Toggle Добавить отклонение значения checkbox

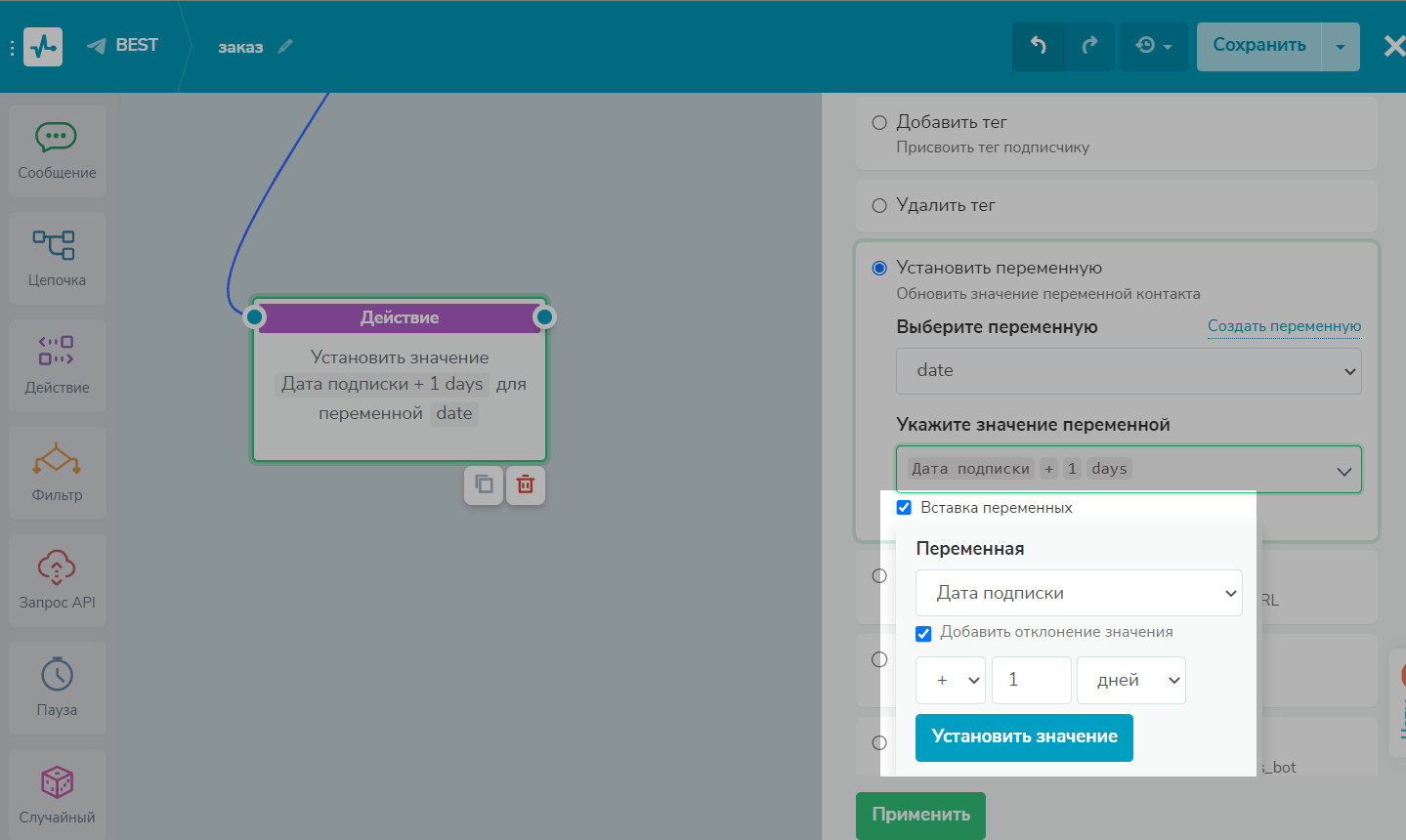(x=923, y=633)
